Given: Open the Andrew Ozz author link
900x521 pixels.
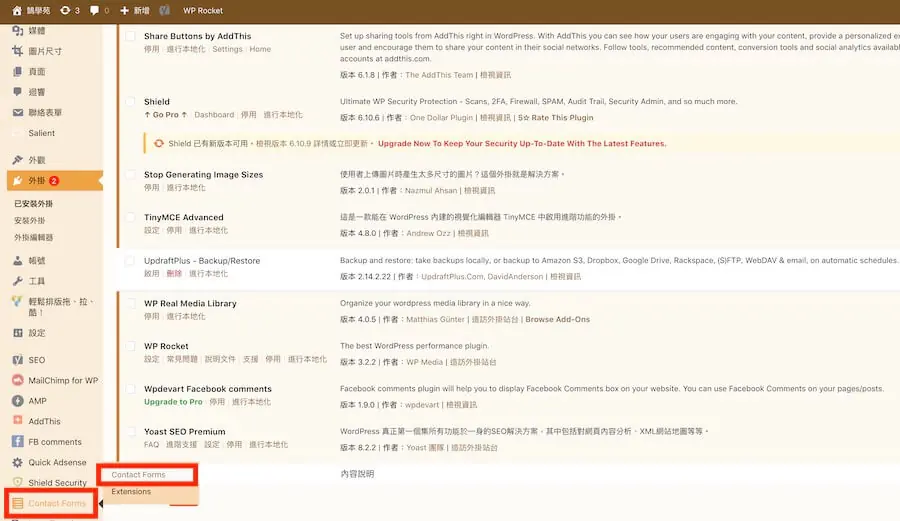Looking at the screenshot, I should (428, 234).
